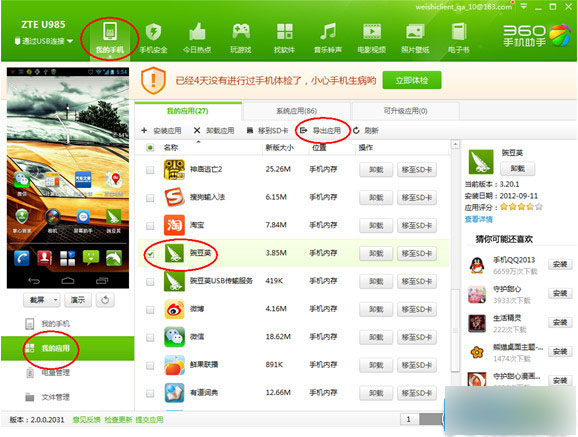The height and width of the screenshot is (437, 578).
Task: Click the 提交应用 link
Action: coord(149,420)
